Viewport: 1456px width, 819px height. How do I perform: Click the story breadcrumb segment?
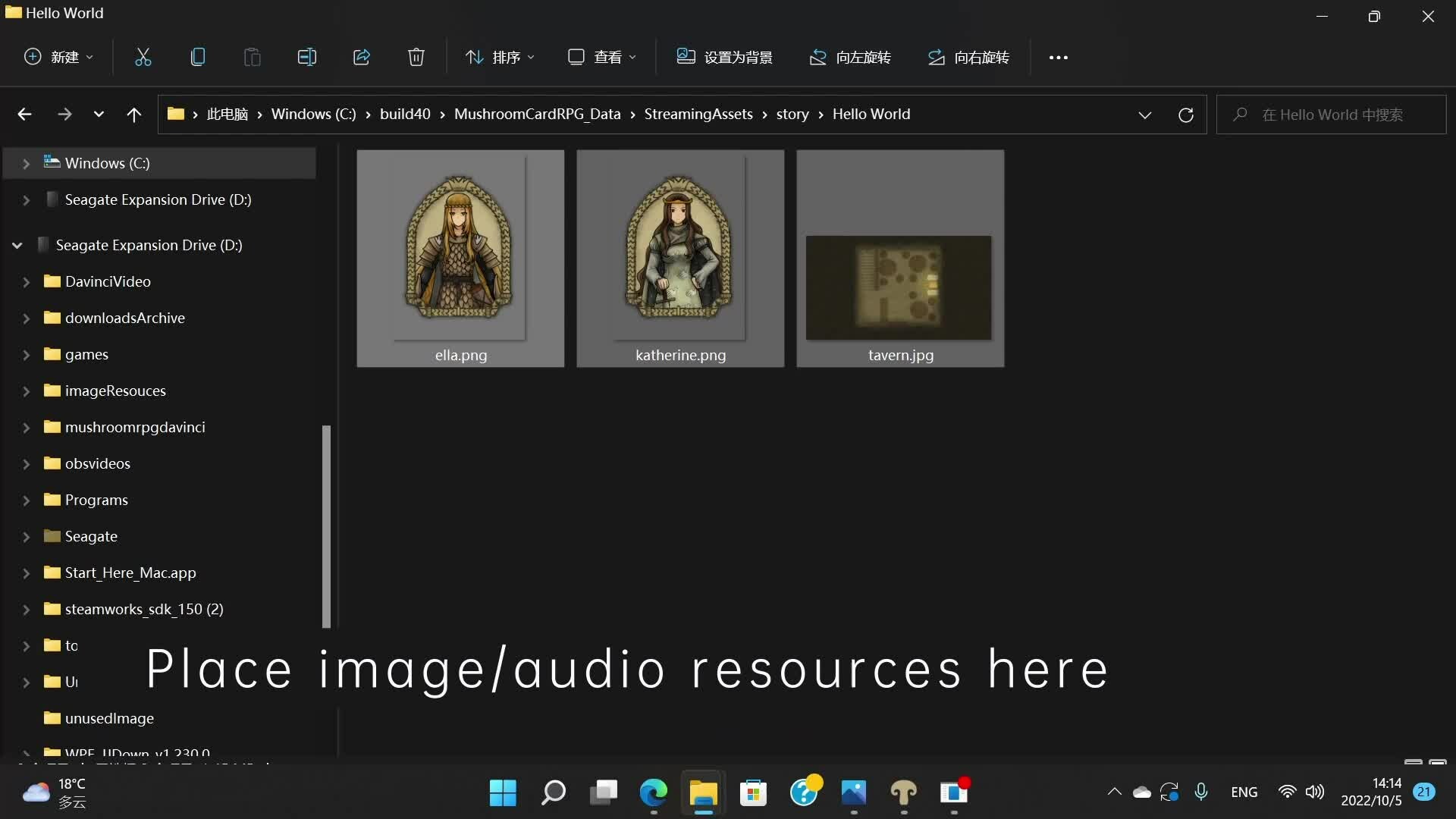coord(792,115)
